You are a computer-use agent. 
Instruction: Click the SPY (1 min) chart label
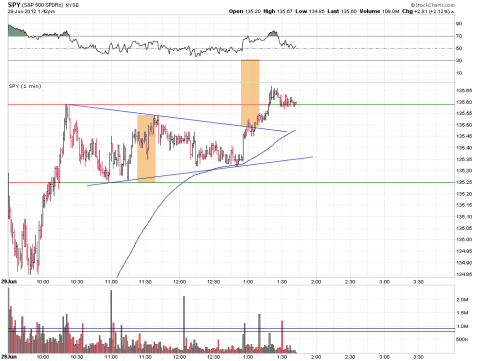[25, 86]
